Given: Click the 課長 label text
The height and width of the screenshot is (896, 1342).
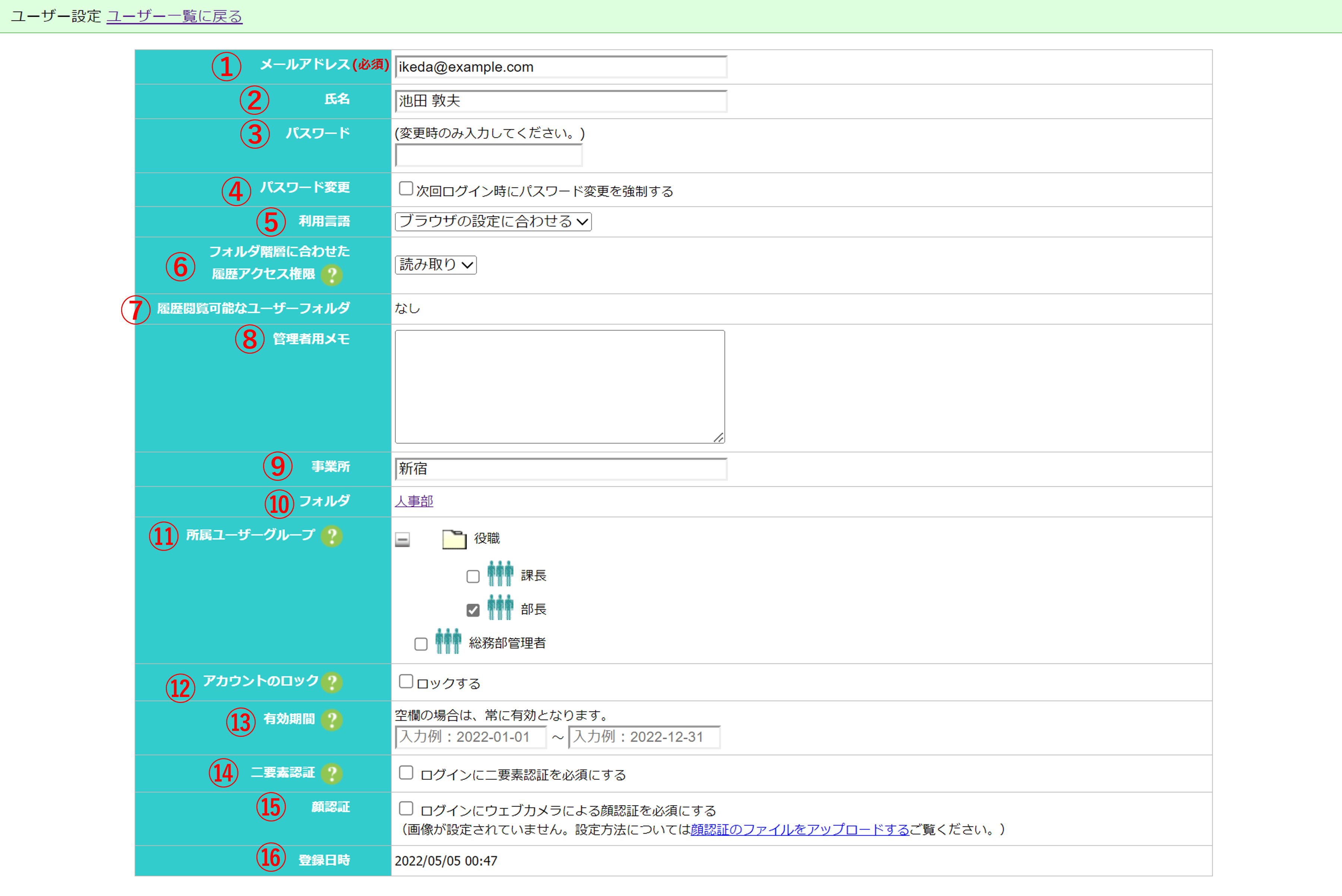Looking at the screenshot, I should pyautogui.click(x=534, y=575).
